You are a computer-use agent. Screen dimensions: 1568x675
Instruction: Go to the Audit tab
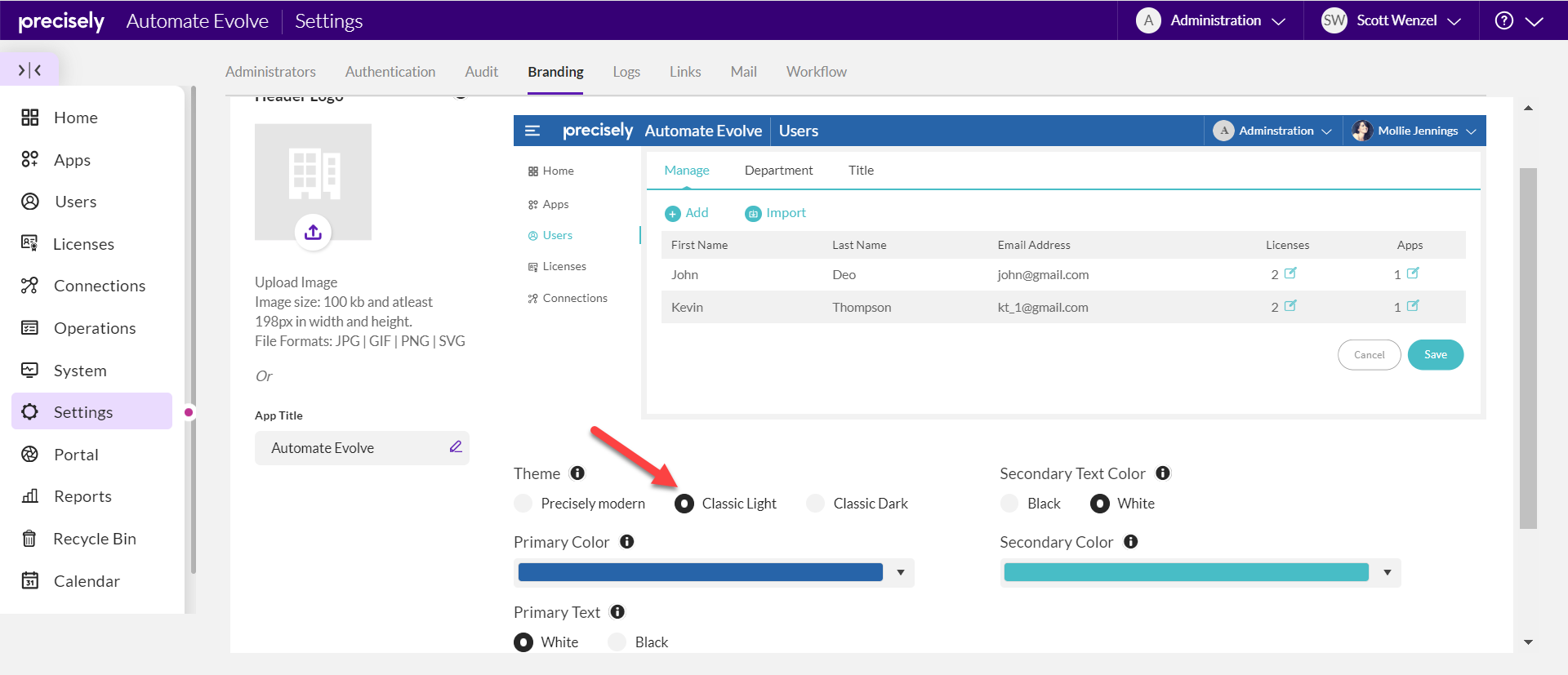[482, 72]
